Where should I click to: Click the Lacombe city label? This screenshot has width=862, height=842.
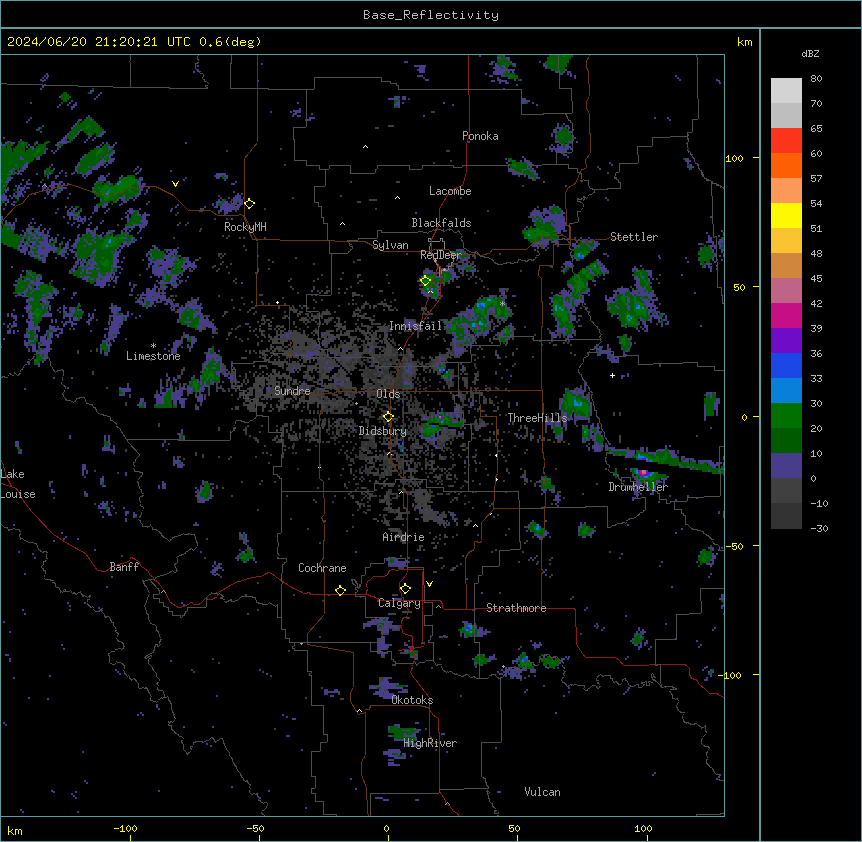[450, 191]
